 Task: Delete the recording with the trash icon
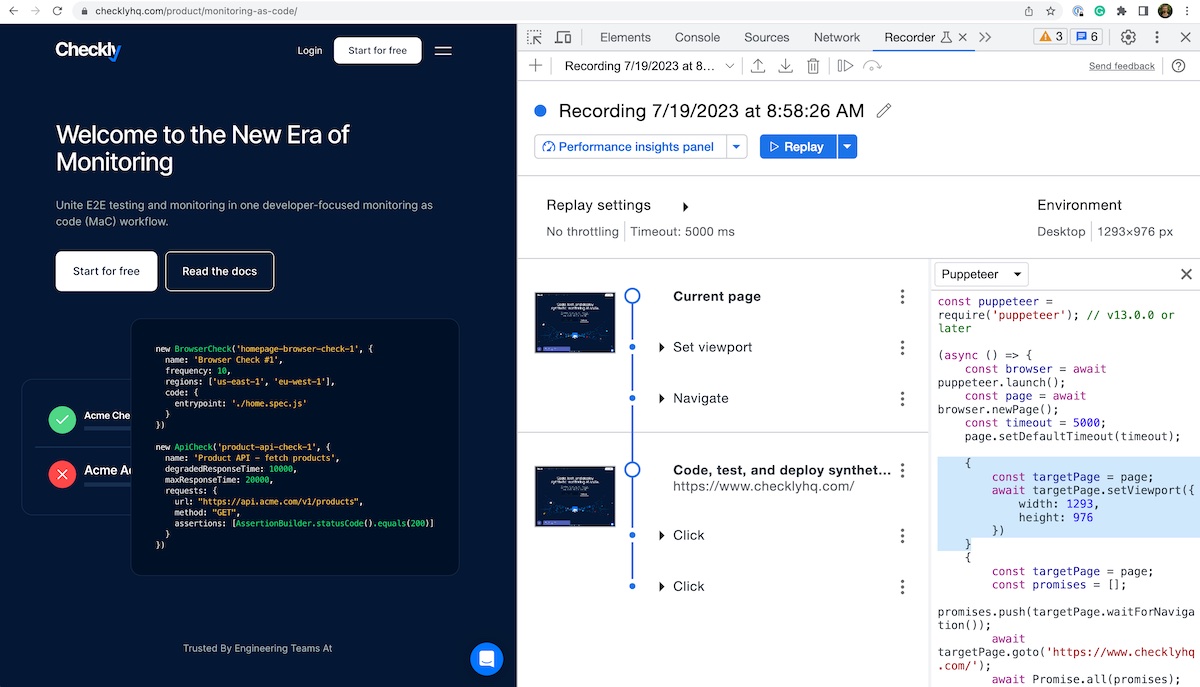814,66
